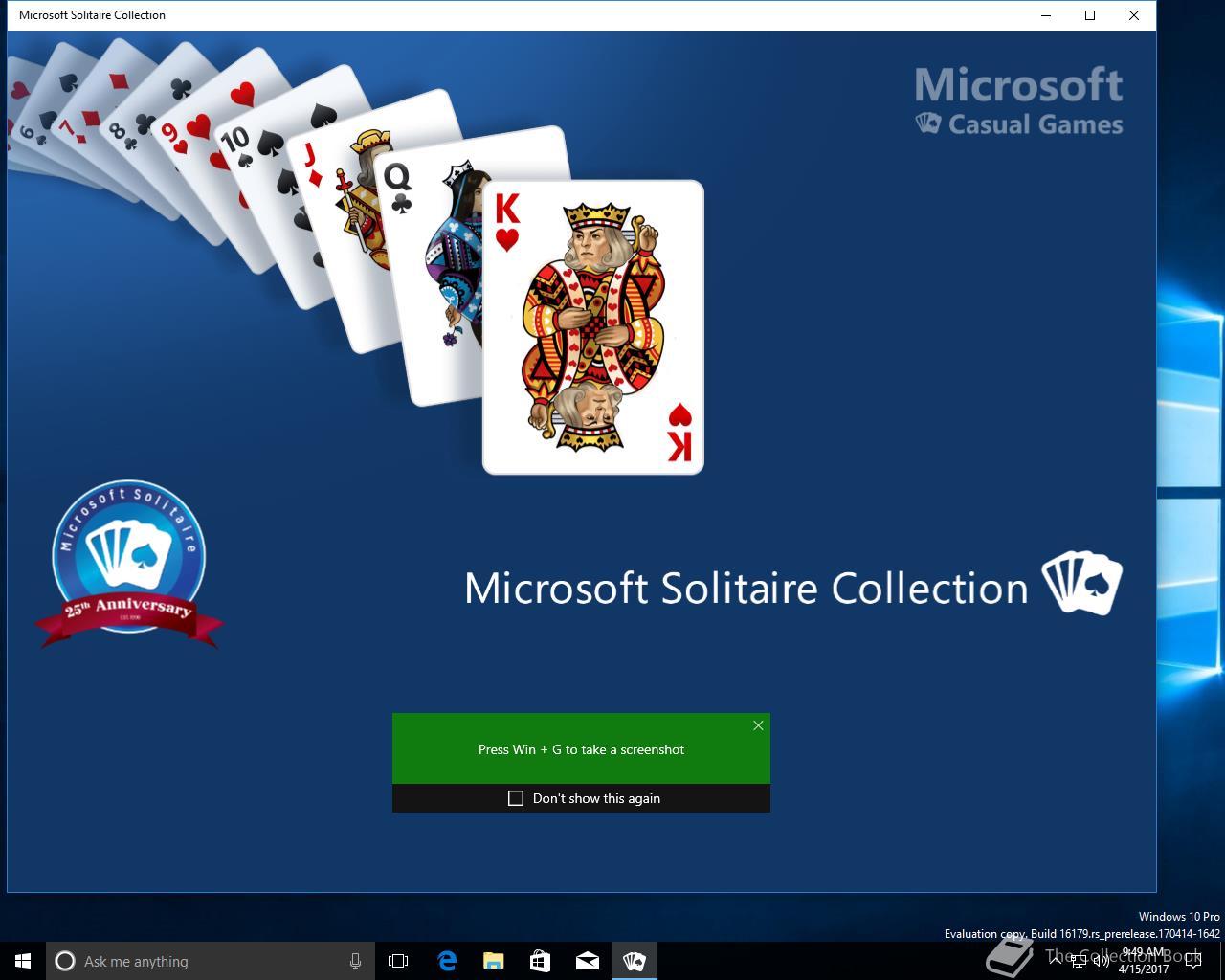Focus the "Ask me anything" search box
This screenshot has width=1225, height=980.
[210, 961]
